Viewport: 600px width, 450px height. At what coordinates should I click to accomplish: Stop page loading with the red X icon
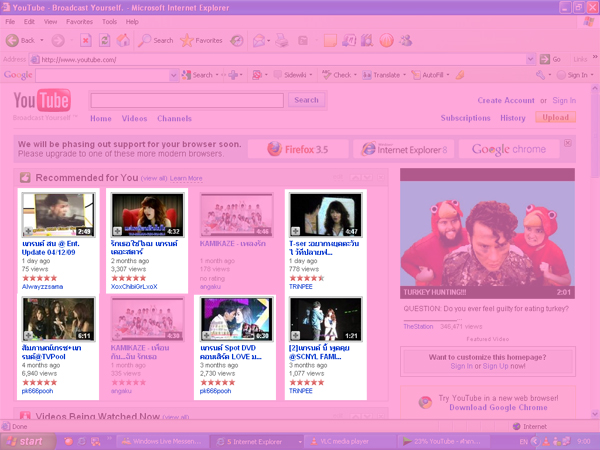tap(86, 41)
